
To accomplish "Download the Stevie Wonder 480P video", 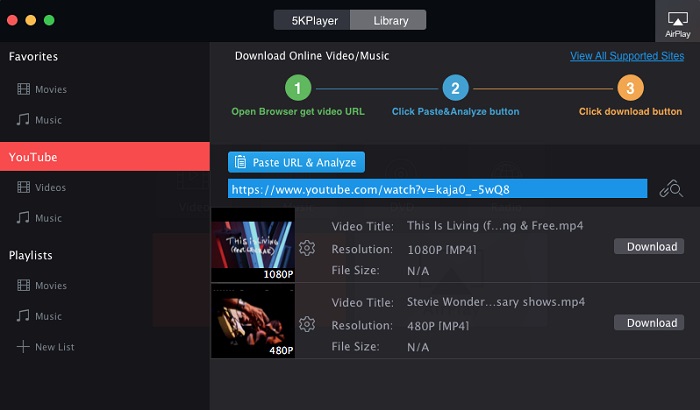I will 649,323.
